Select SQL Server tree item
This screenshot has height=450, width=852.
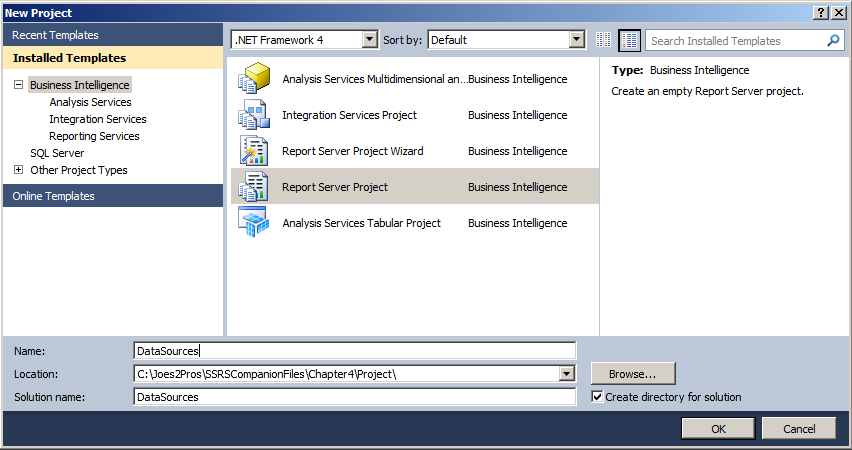pos(57,153)
